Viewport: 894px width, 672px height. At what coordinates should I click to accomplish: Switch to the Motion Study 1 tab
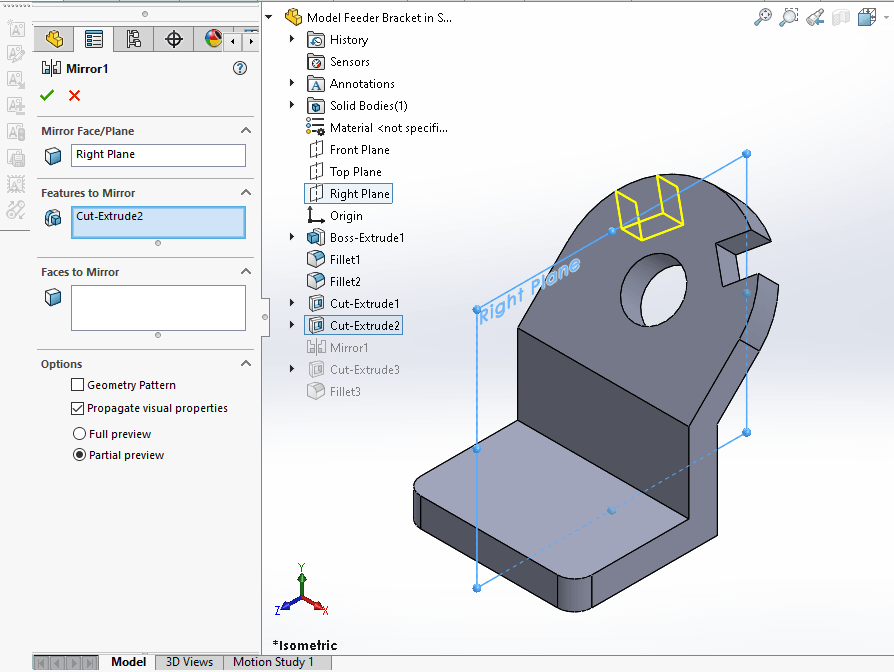[x=276, y=661]
